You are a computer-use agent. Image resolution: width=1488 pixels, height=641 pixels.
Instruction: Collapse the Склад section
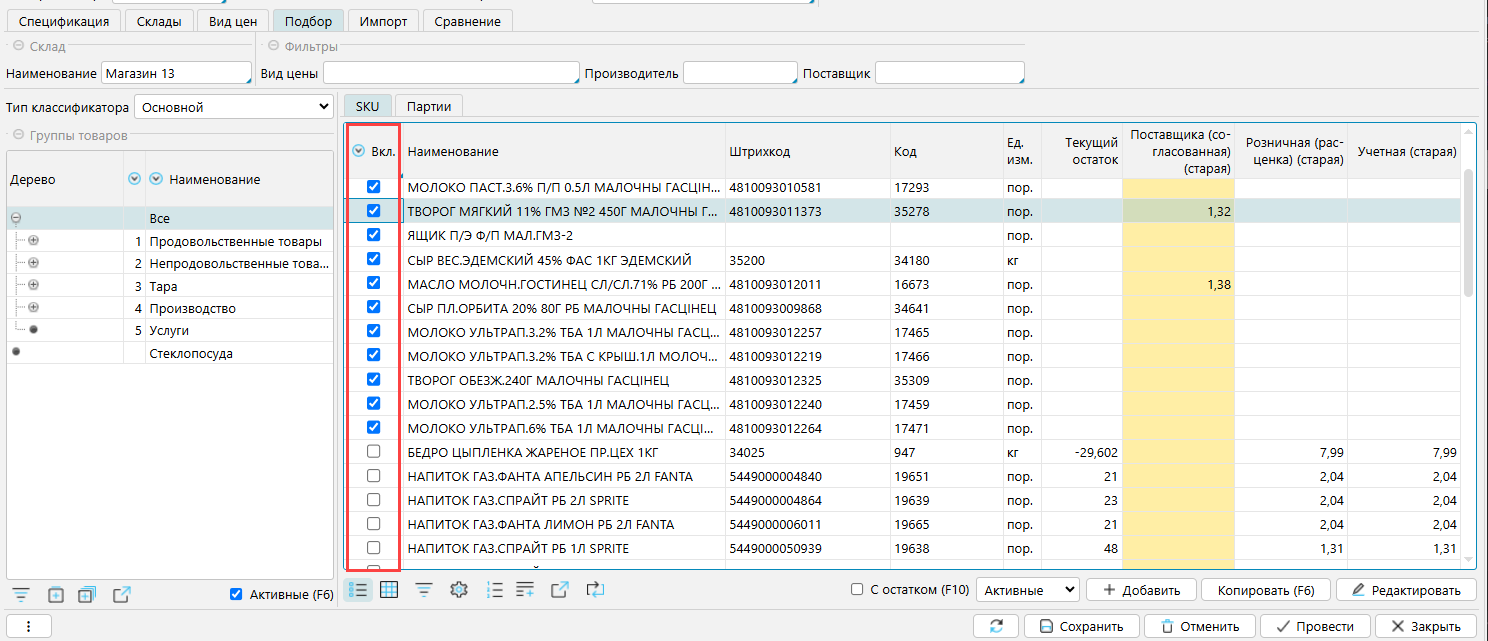pos(18,46)
